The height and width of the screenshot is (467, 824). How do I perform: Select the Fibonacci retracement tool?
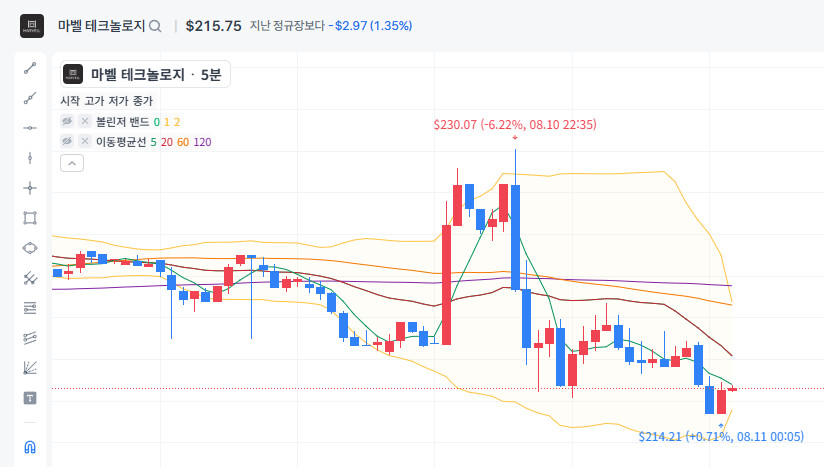[x=30, y=308]
